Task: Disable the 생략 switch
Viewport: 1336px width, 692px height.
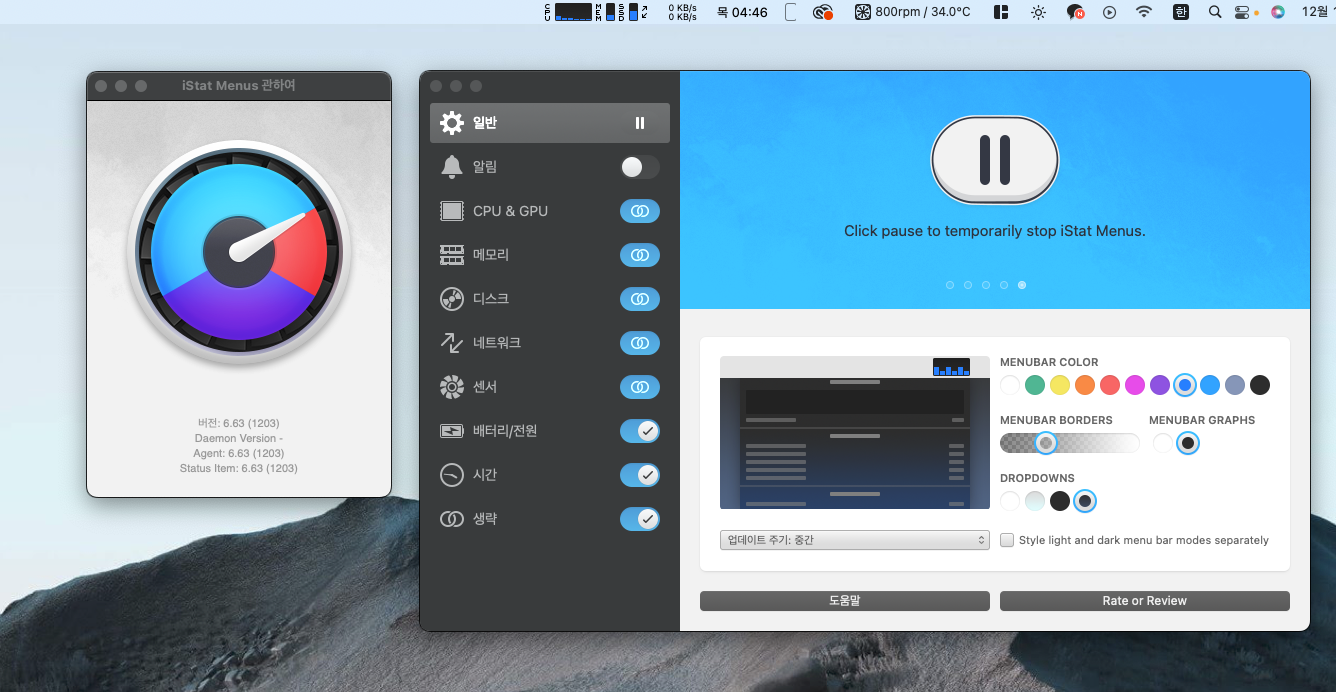Action: pos(640,519)
